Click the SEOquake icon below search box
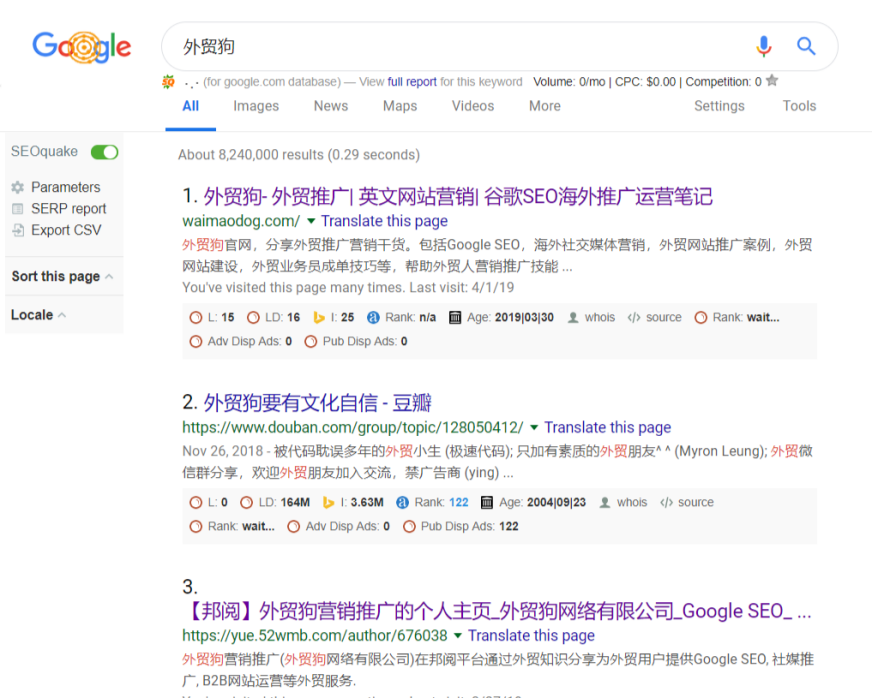This screenshot has width=872, height=699. [x=169, y=82]
